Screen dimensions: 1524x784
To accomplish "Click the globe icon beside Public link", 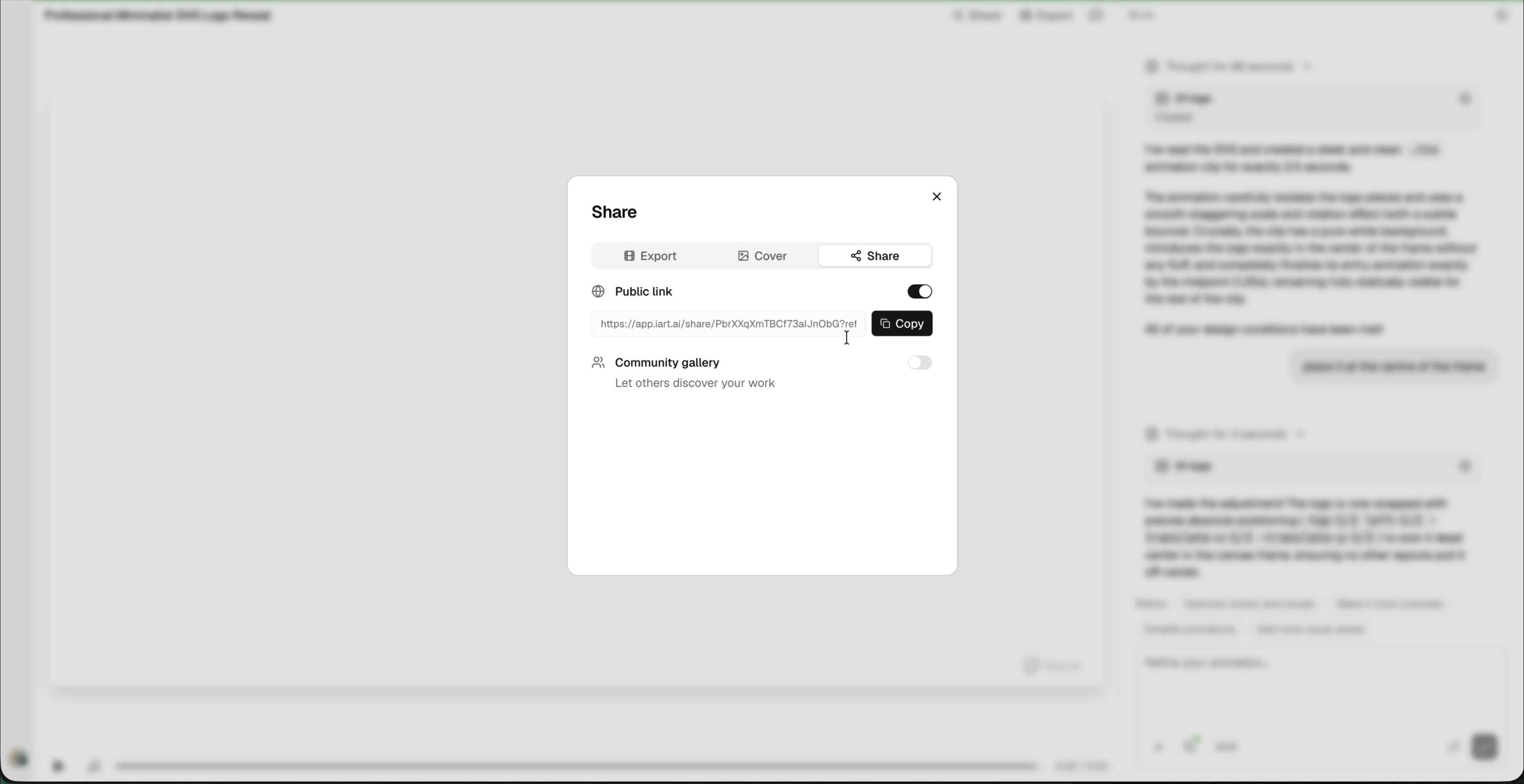I will click(598, 292).
